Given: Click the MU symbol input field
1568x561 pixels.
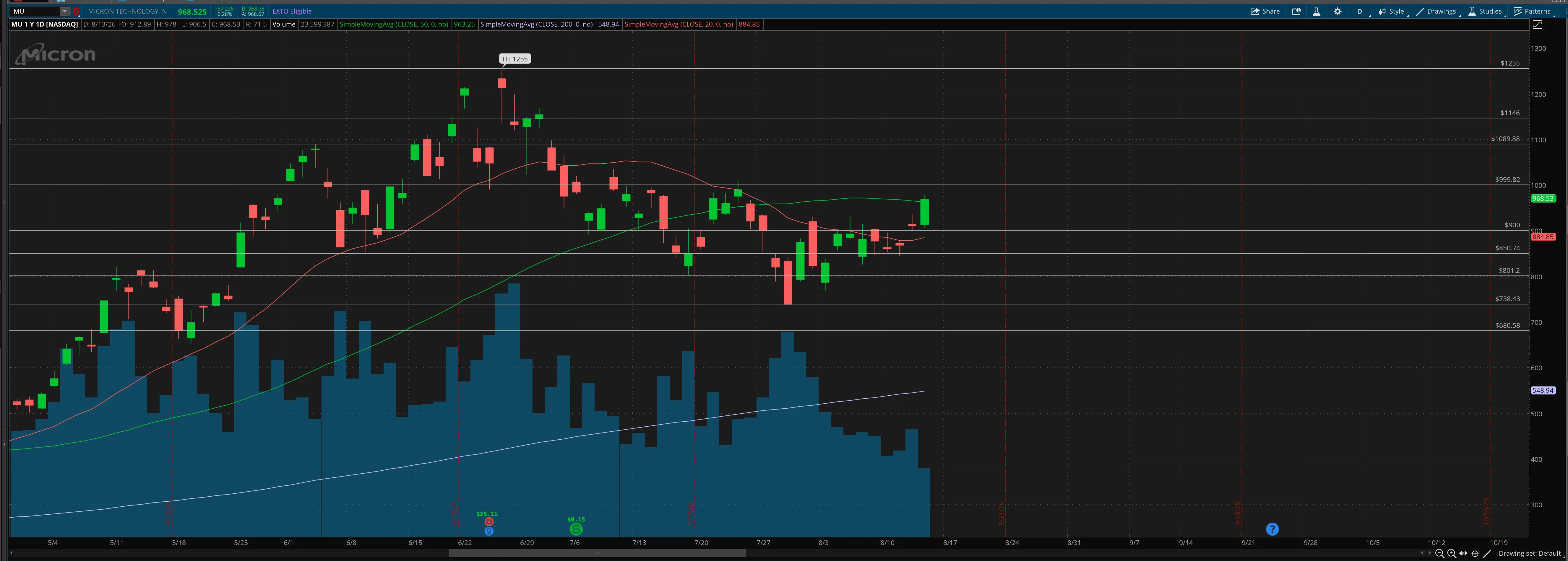Looking at the screenshot, I should 35,11.
